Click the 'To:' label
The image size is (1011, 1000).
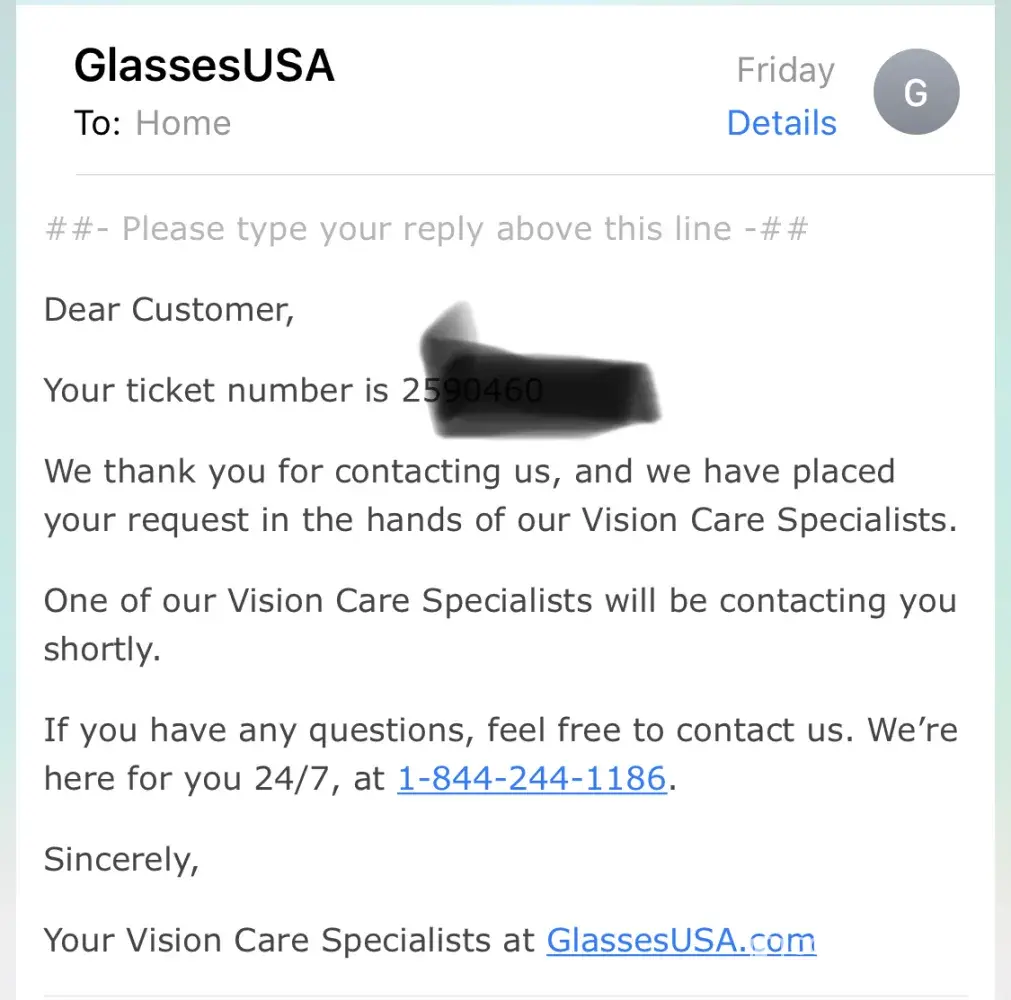[x=97, y=123]
